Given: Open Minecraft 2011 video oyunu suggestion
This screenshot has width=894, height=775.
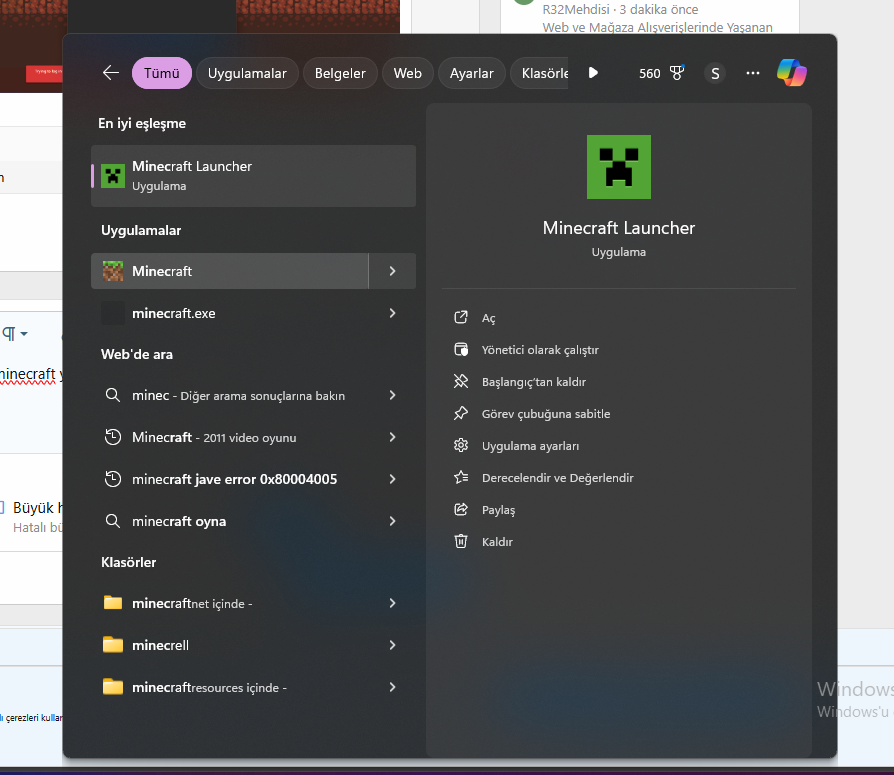Looking at the screenshot, I should click(230, 437).
